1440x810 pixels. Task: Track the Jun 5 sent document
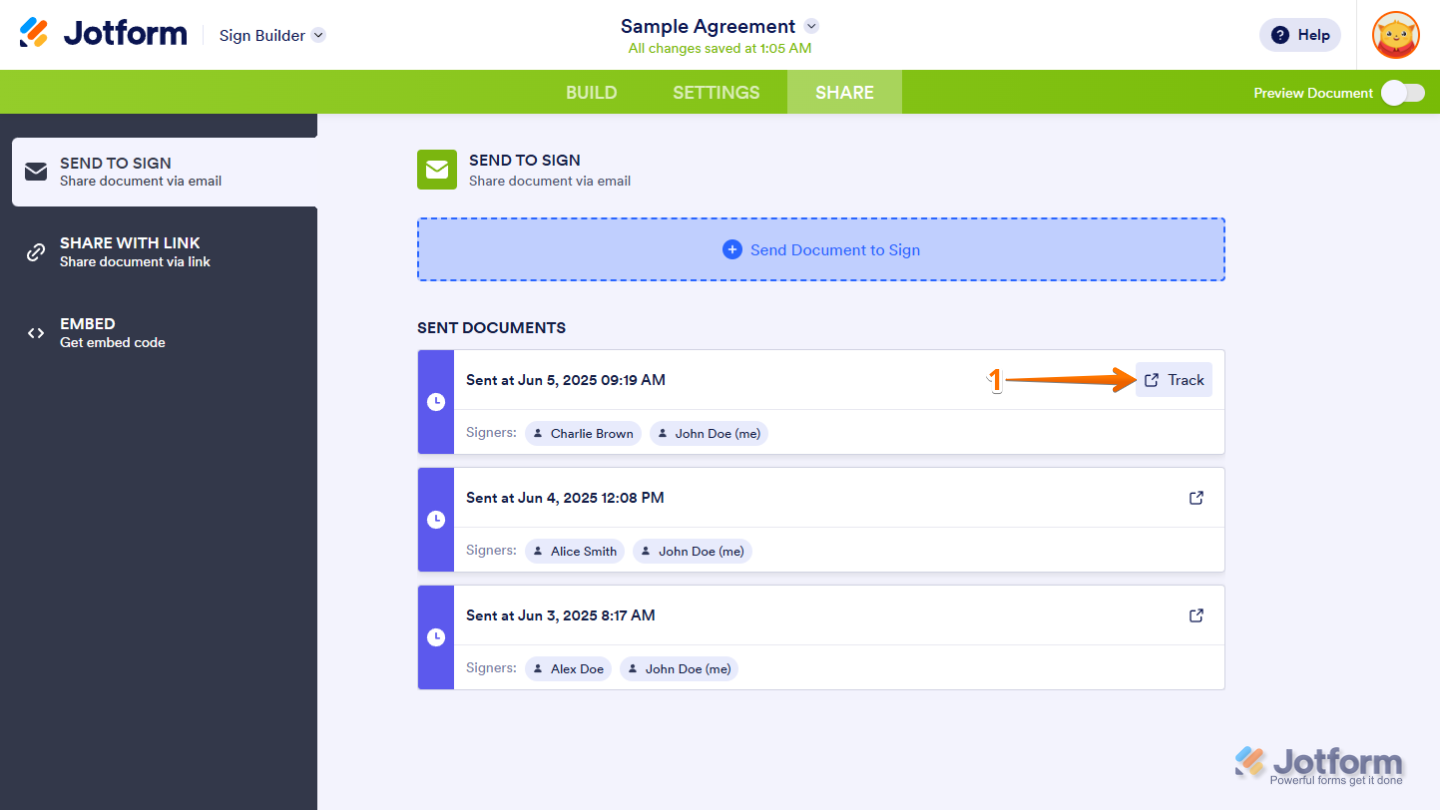tap(1173, 379)
